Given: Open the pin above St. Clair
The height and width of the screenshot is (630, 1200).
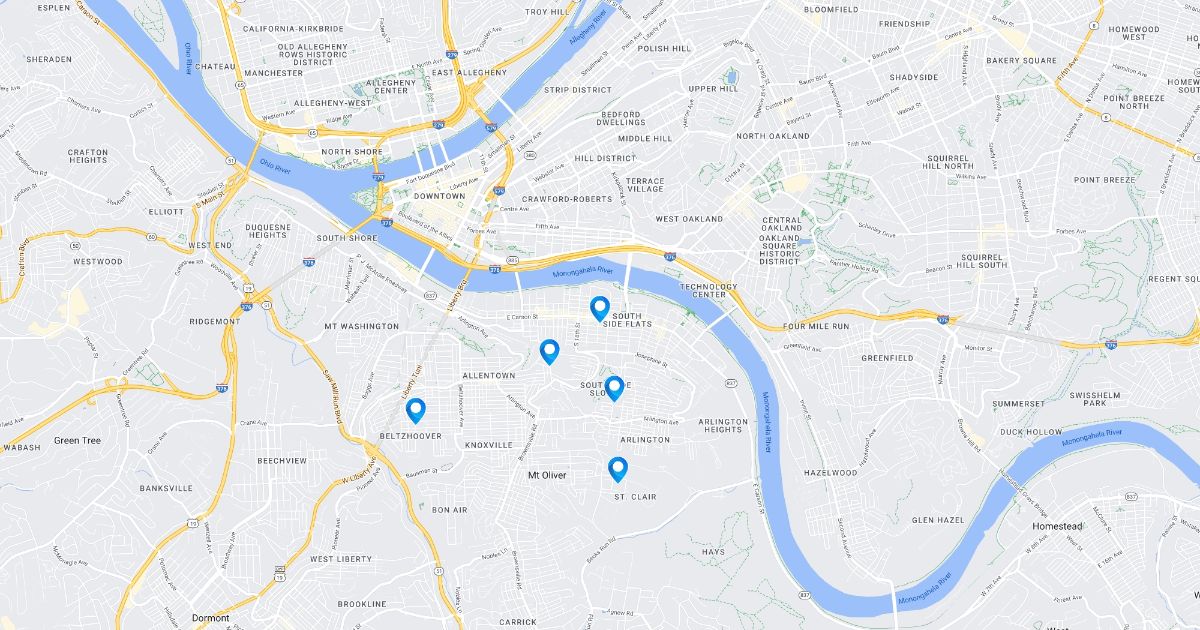Looking at the screenshot, I should tap(618, 469).
